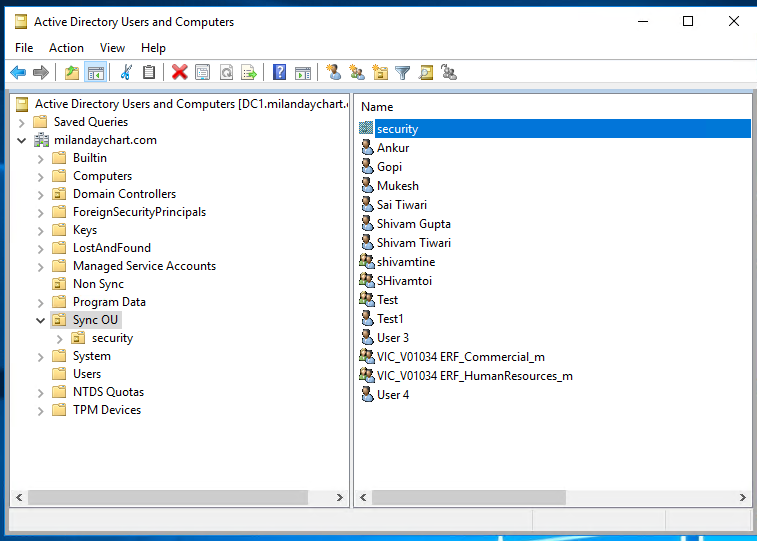Open the Help question mark icon
Image resolution: width=757 pixels, height=548 pixels.
280,72
